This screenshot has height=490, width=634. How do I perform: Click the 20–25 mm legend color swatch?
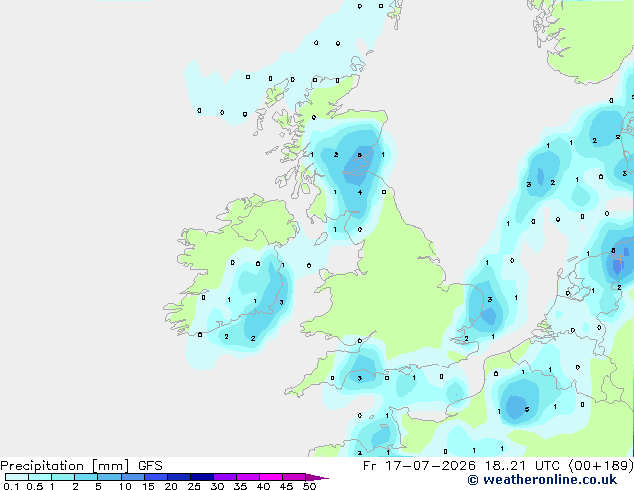point(179,477)
